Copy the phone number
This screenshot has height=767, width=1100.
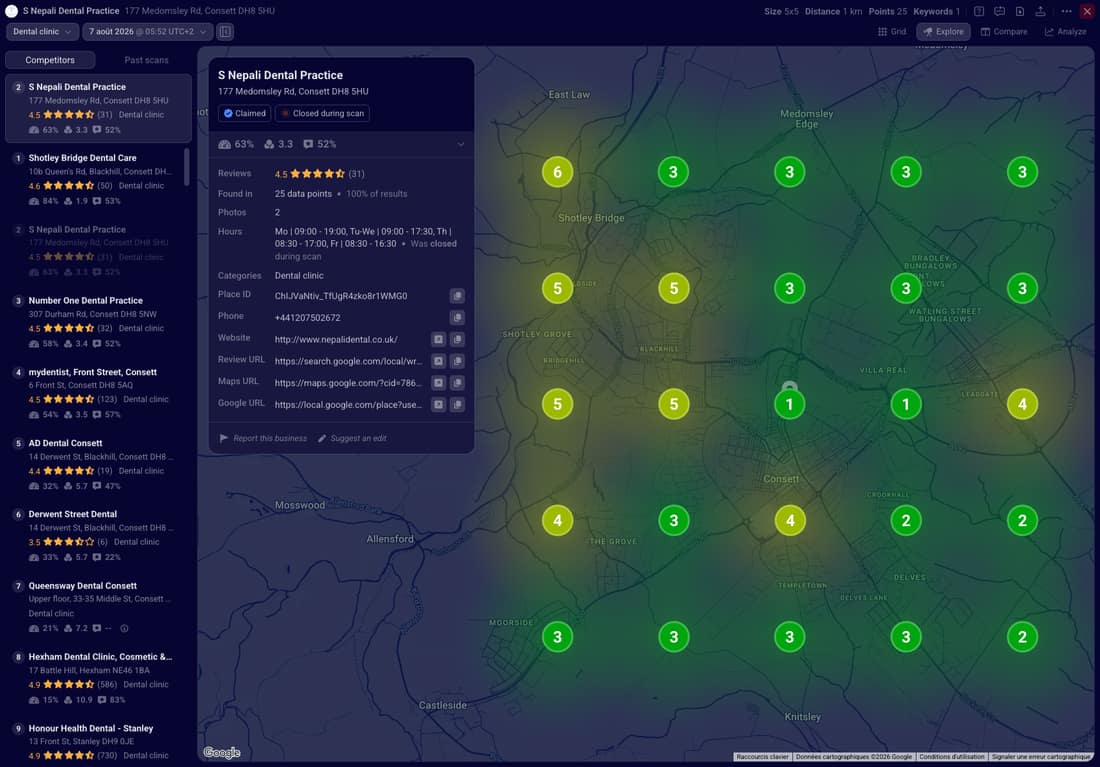(x=457, y=318)
